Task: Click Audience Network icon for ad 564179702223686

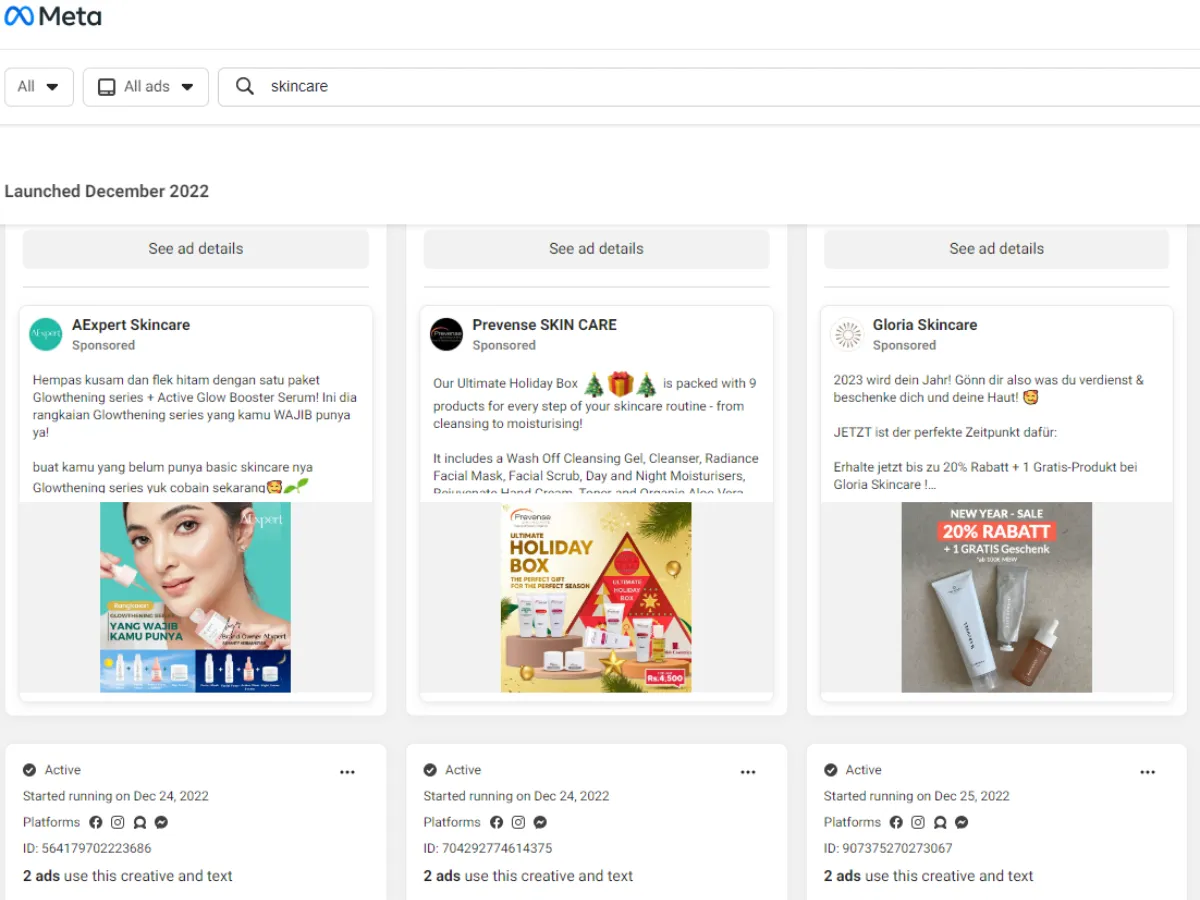Action: [140, 822]
